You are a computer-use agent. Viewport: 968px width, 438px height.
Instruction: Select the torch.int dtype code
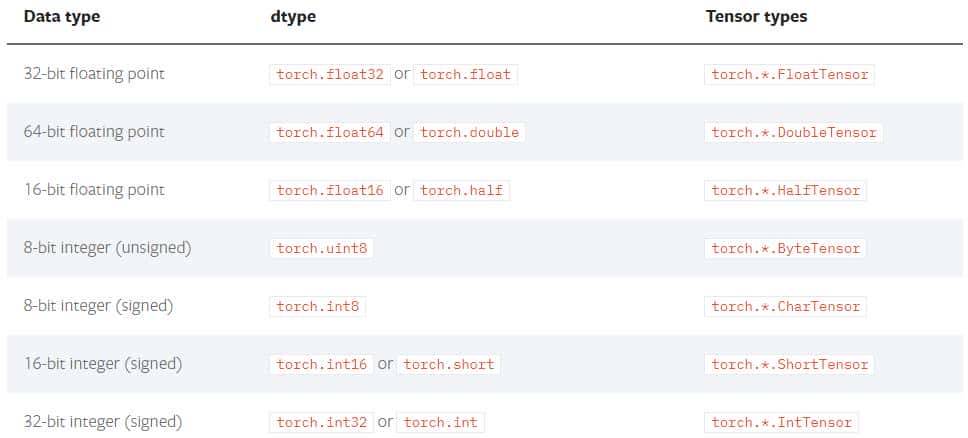pos(440,422)
